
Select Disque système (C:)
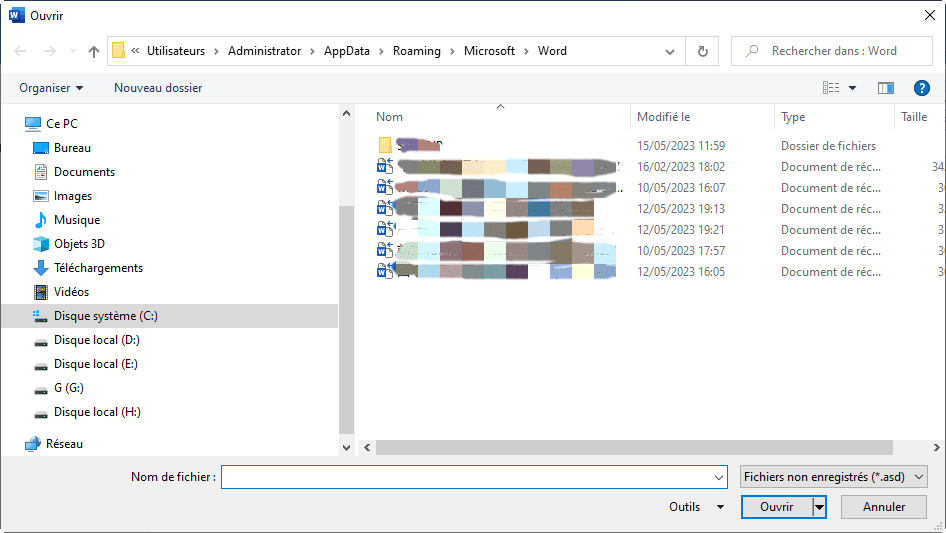[x=170, y=316]
